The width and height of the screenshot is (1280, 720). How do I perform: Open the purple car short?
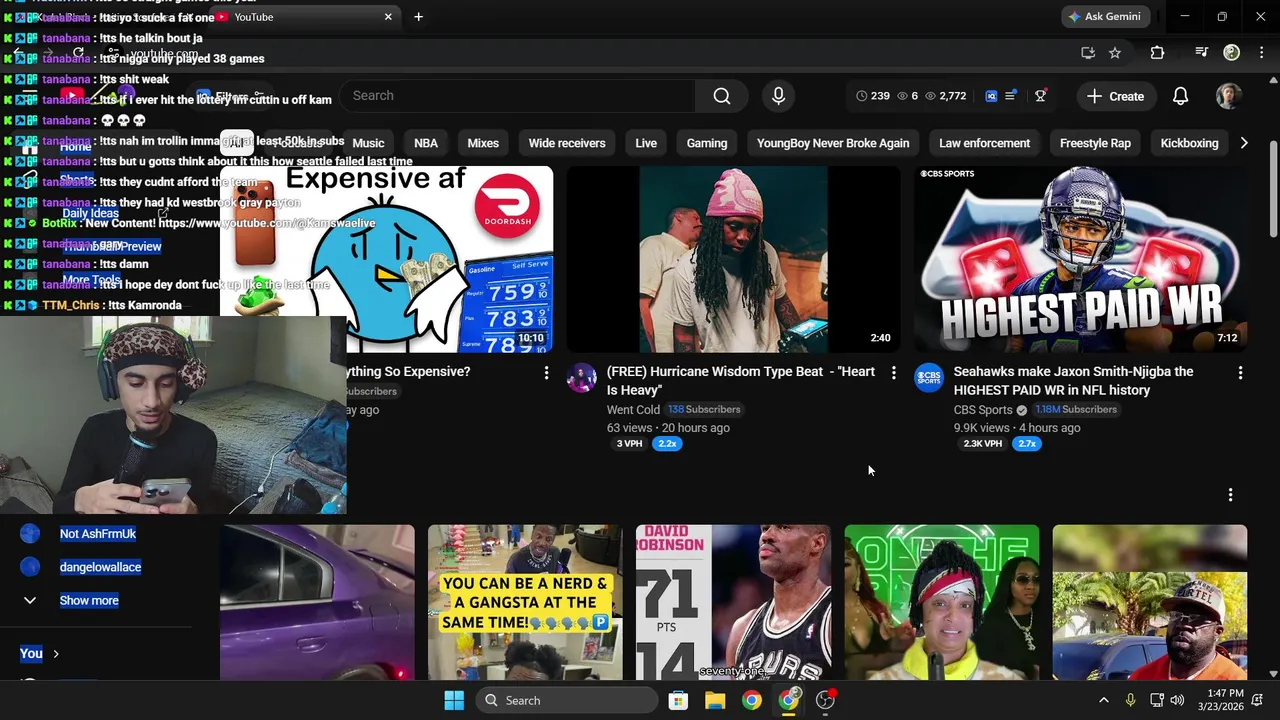click(x=317, y=602)
